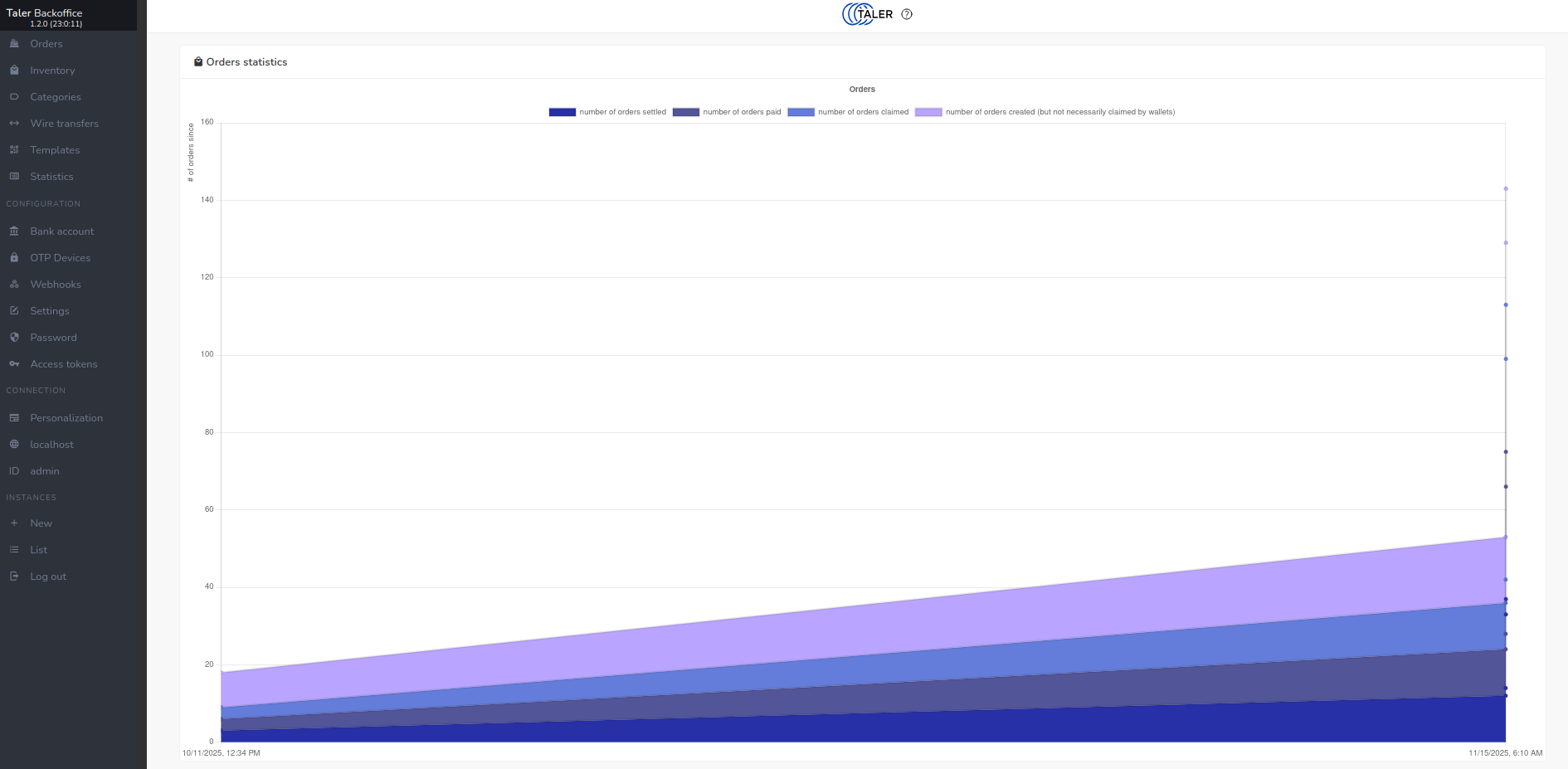
Task: Click the Taler logo at top
Action: (867, 14)
